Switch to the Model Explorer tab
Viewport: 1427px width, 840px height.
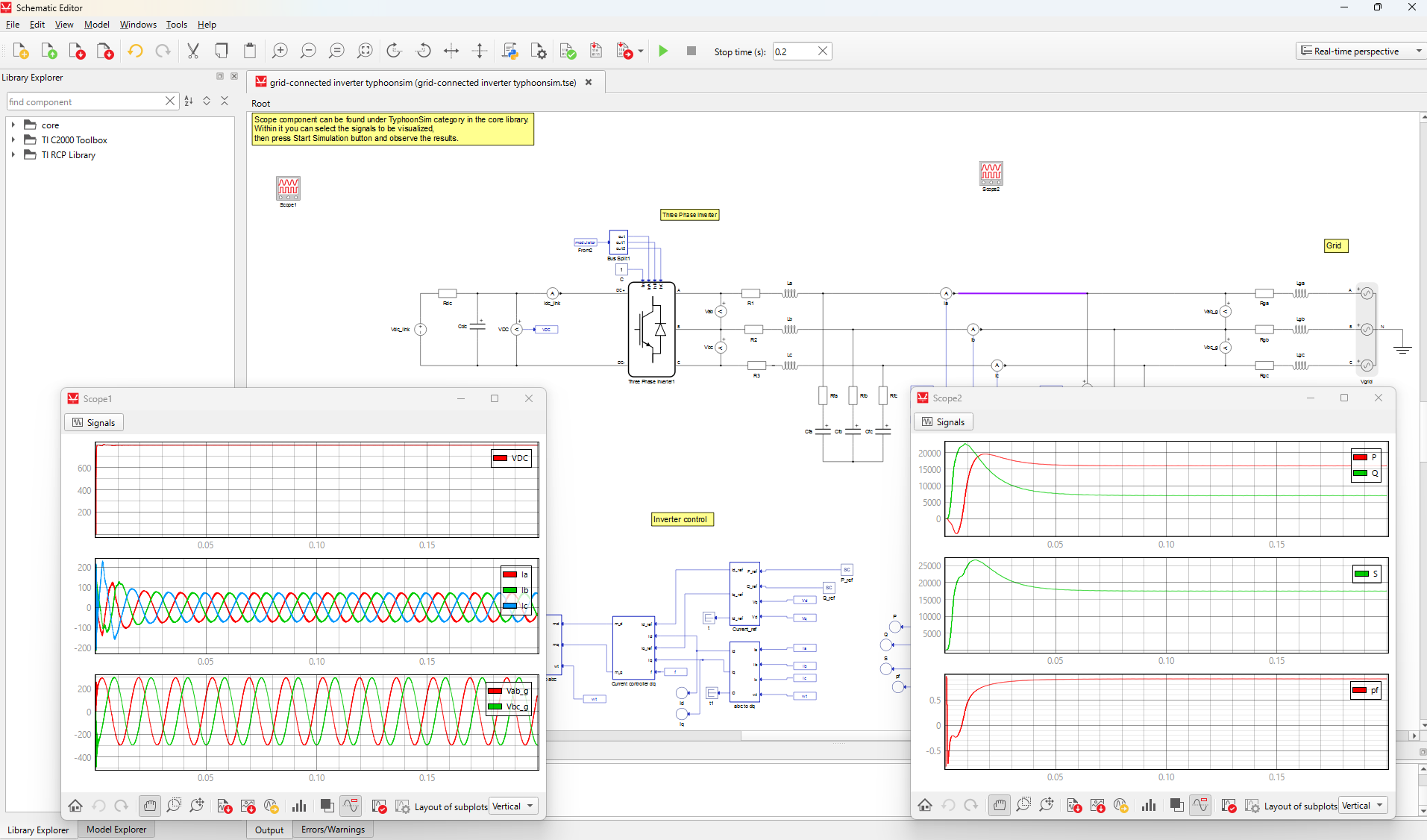[116, 830]
